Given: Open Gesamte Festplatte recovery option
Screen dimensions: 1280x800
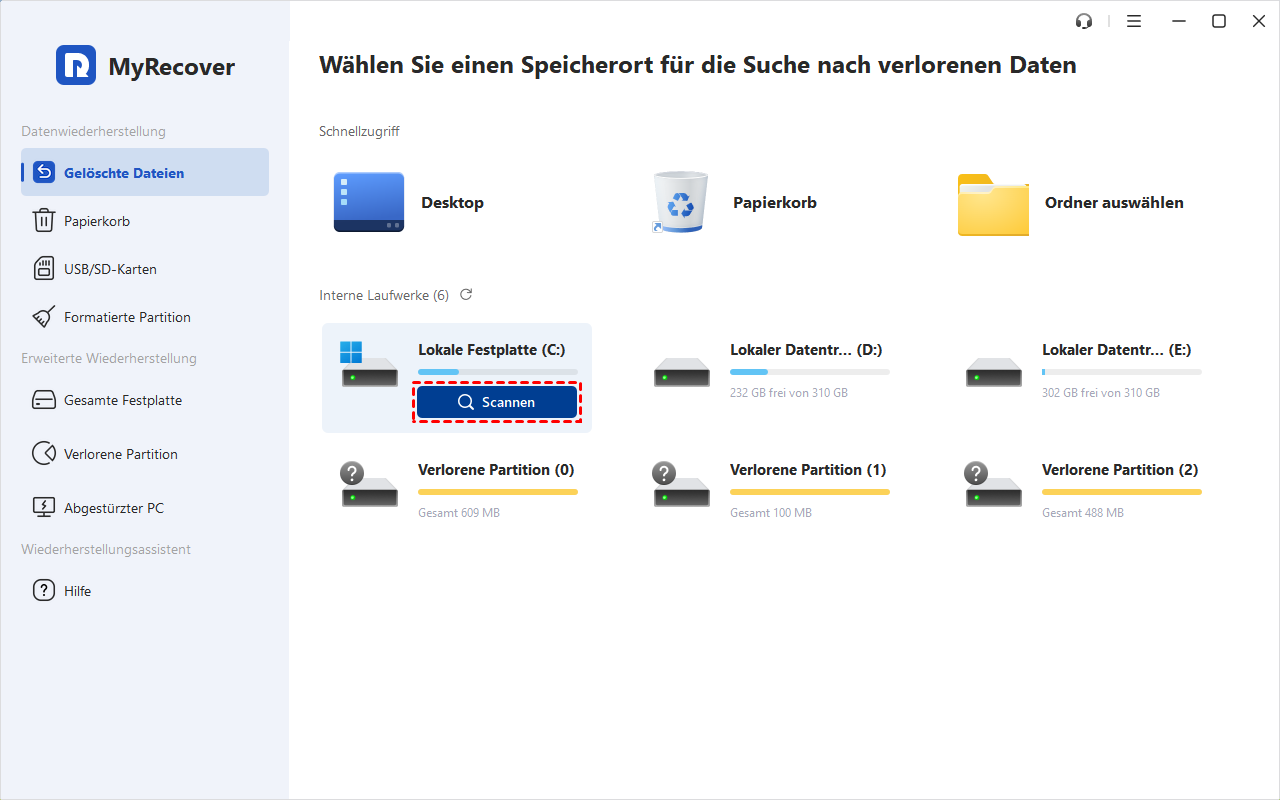Looking at the screenshot, I should coord(122,400).
